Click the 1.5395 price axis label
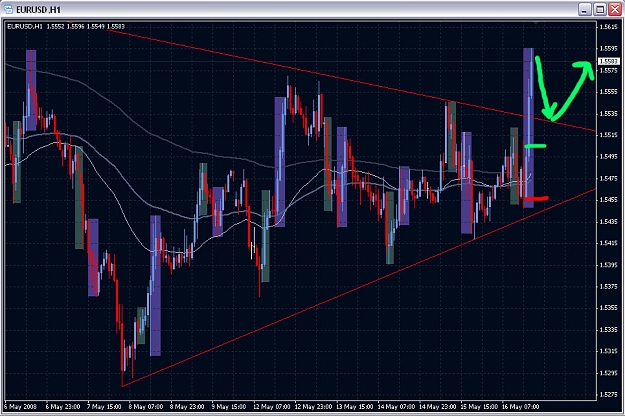This screenshot has width=625, height=416. tap(609, 265)
